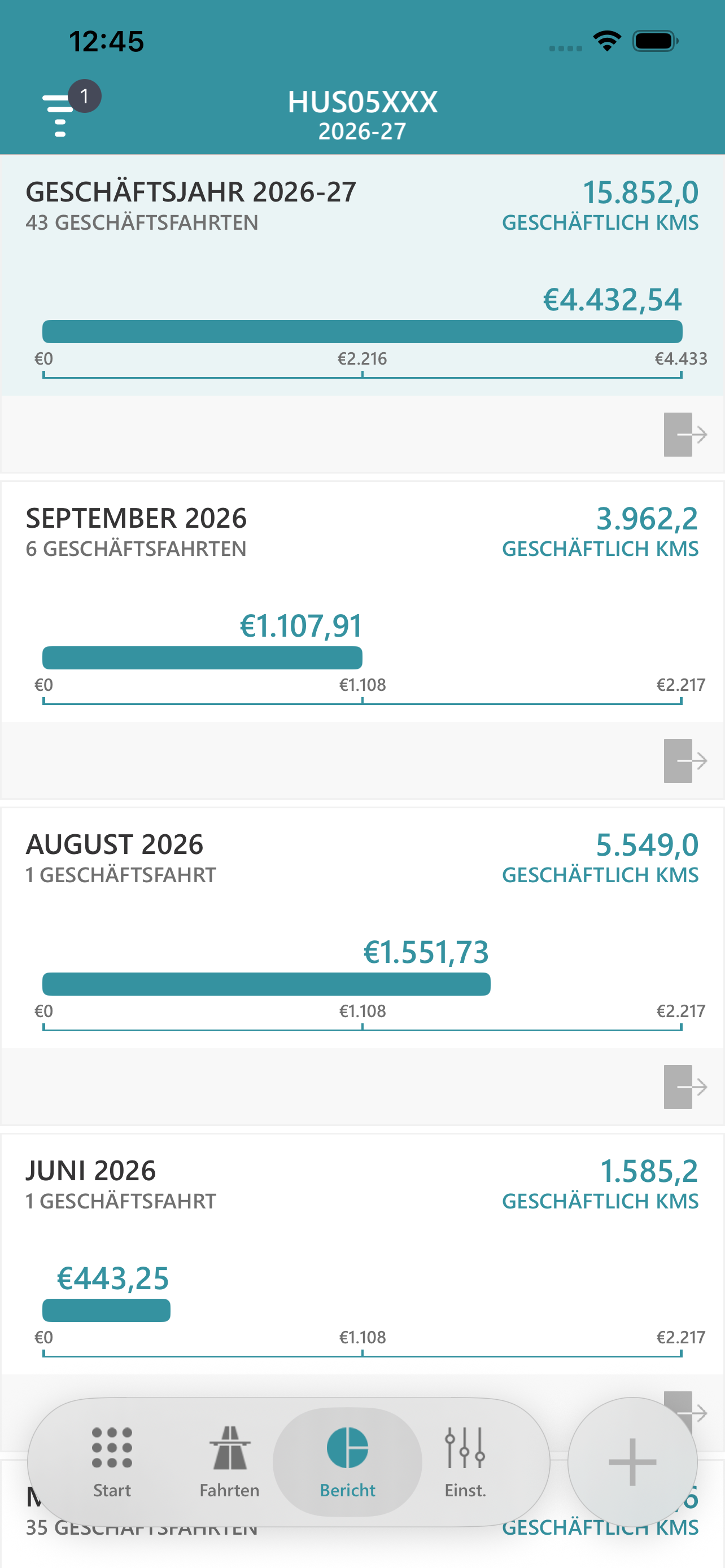
Task: Tap the €1.107,91 September progress bar
Action: (x=202, y=658)
